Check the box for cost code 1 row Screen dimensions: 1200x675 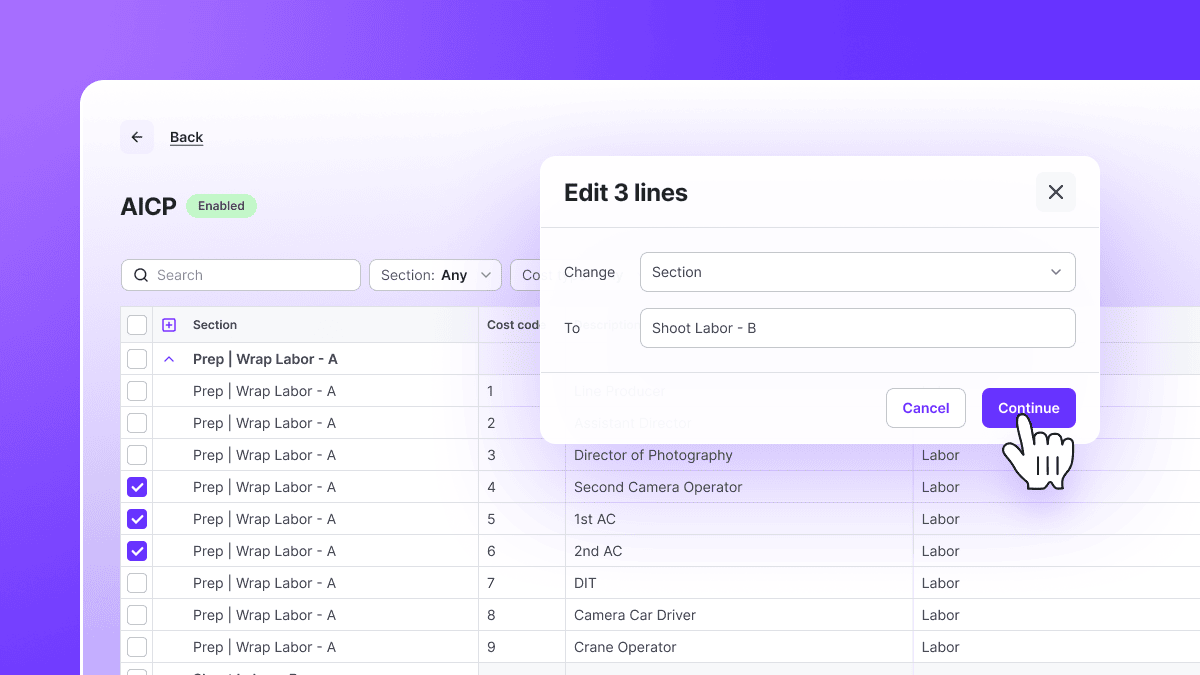[x=137, y=391]
